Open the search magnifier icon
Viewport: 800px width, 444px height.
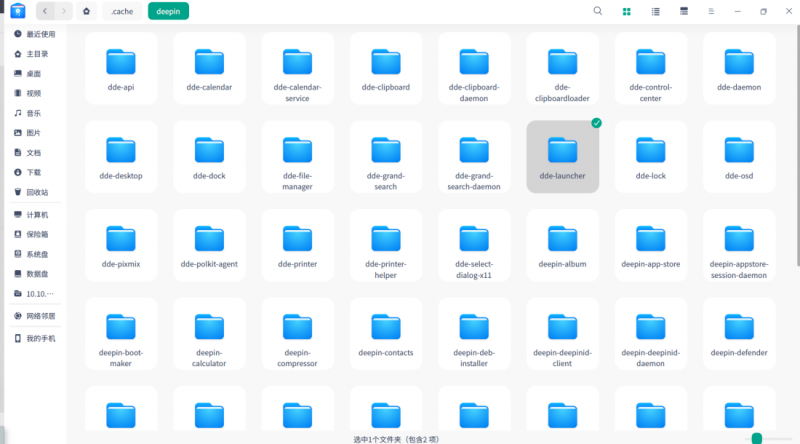click(x=597, y=11)
